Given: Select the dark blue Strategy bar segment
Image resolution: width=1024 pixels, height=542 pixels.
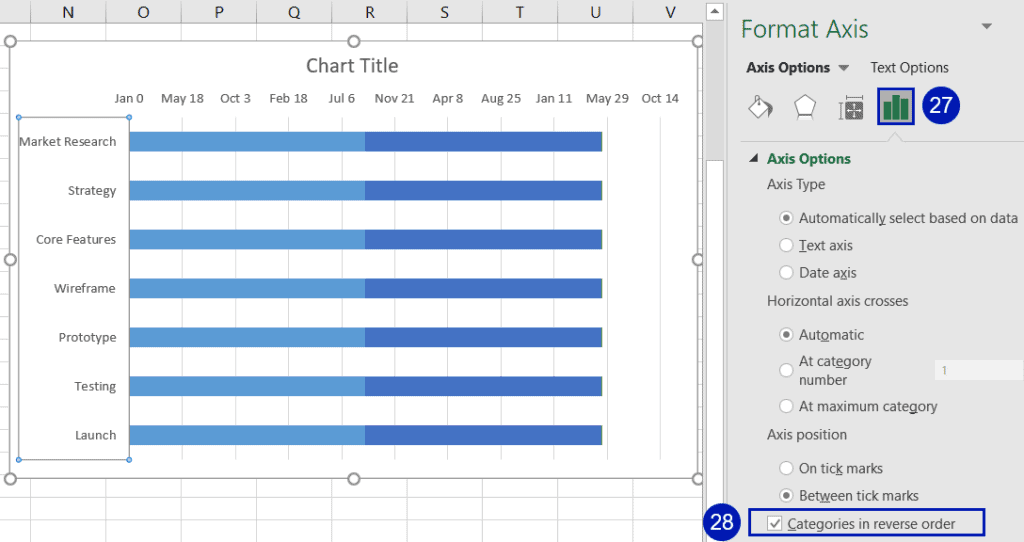Looking at the screenshot, I should click(x=483, y=191).
